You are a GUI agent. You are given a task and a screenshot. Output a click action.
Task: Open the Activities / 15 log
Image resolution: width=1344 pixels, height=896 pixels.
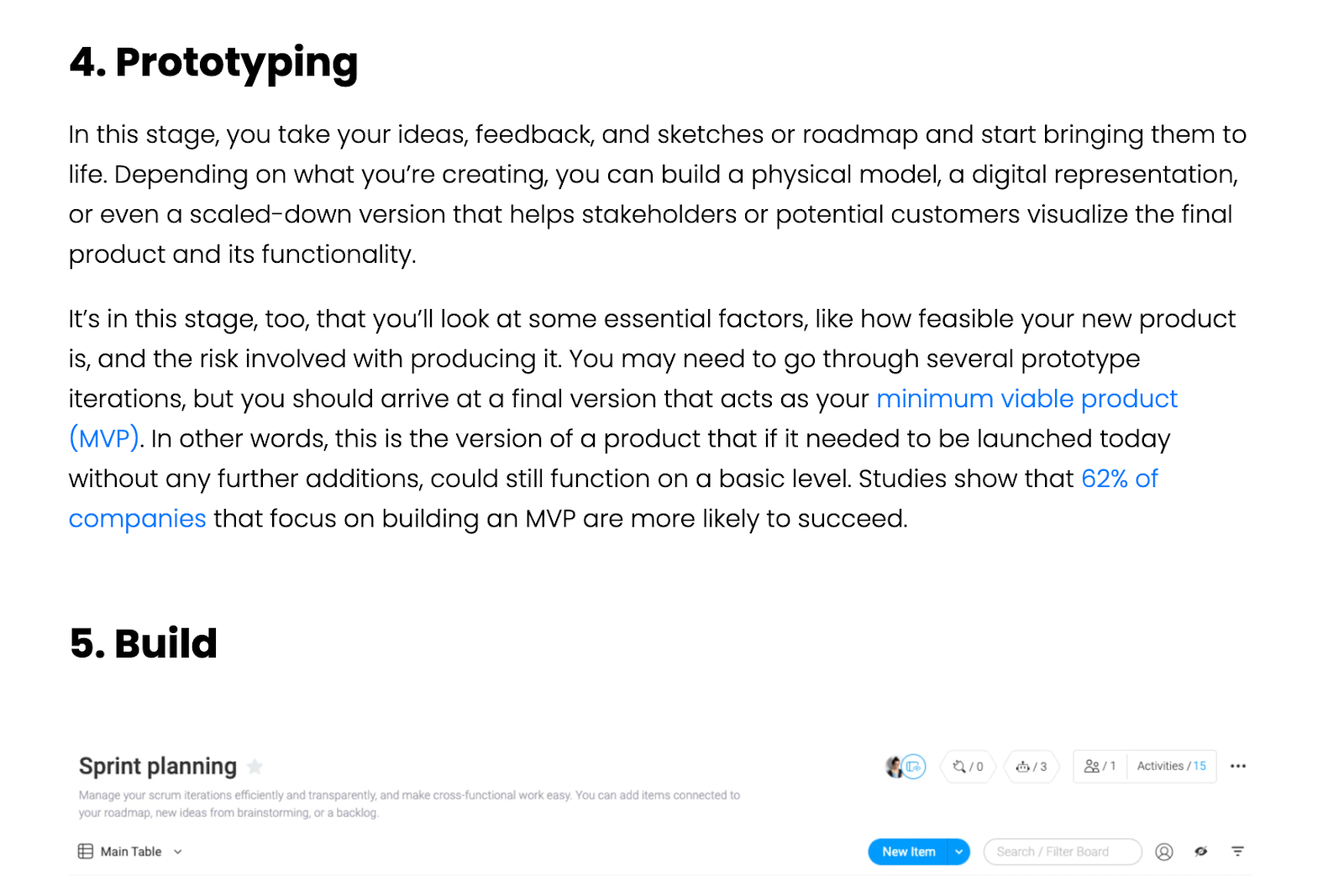1171,766
